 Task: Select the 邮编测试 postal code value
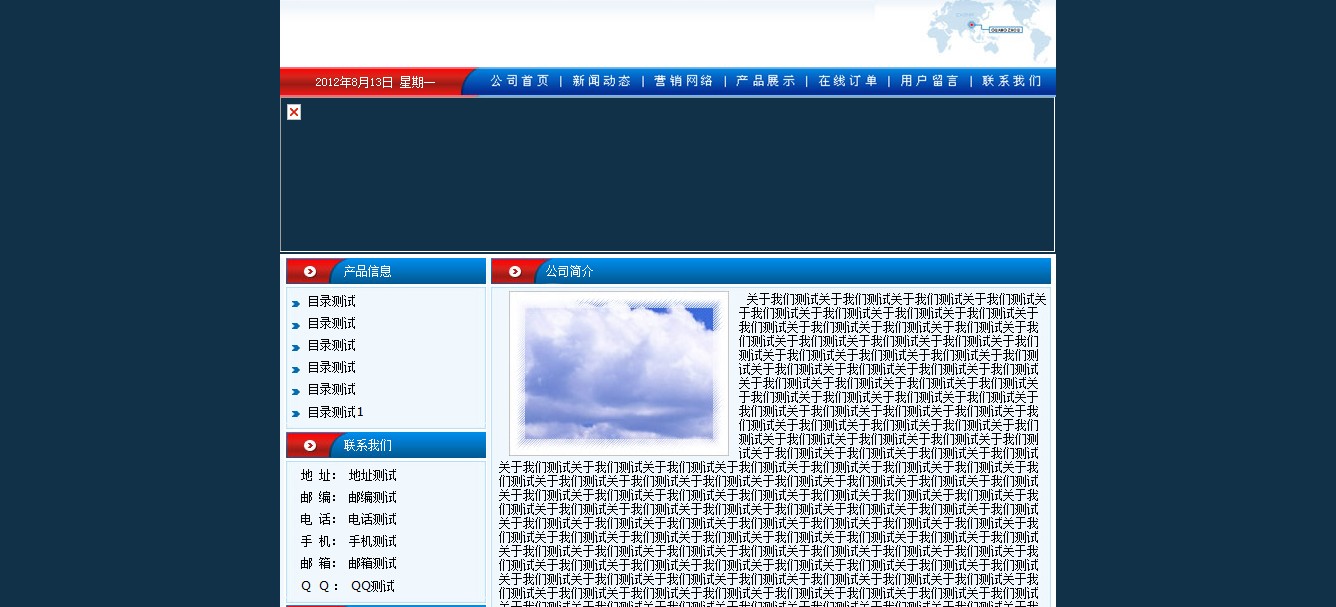tap(372, 497)
